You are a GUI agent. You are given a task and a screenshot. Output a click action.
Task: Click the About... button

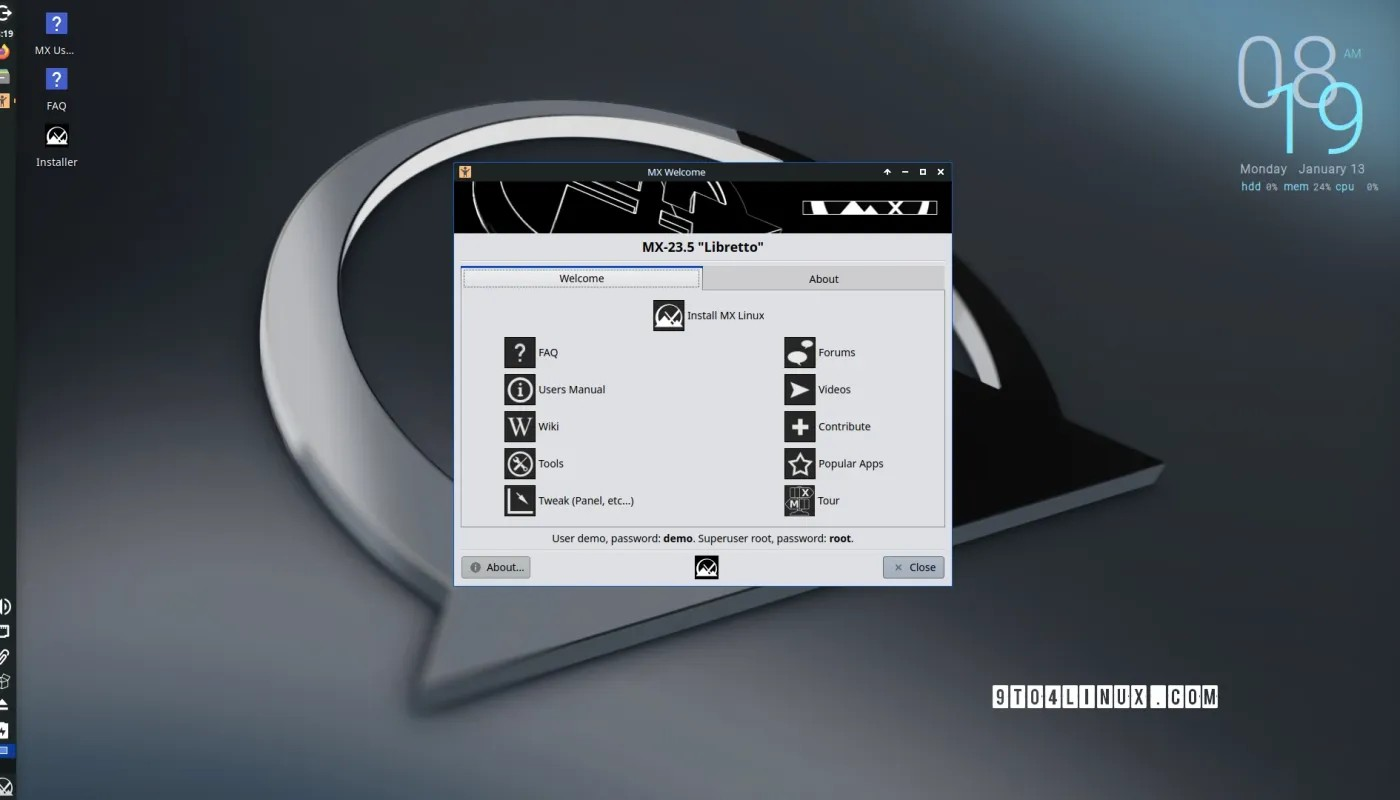(496, 567)
